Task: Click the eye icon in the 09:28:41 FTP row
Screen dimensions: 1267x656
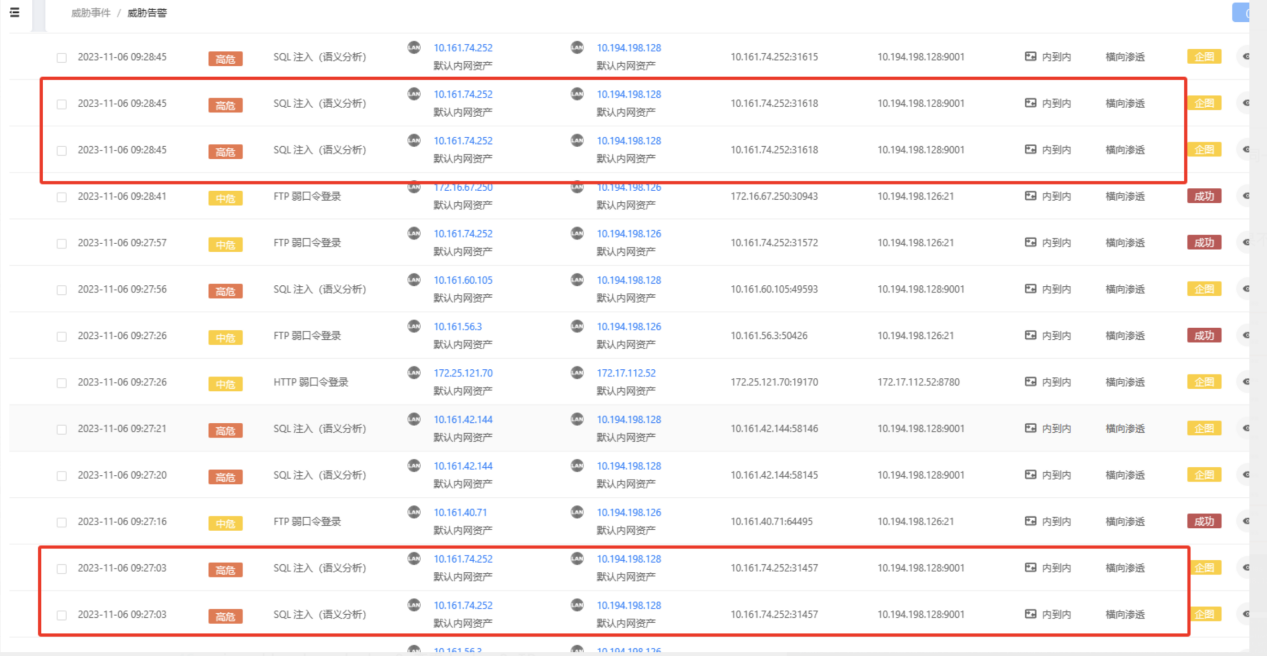Action: [x=1245, y=196]
